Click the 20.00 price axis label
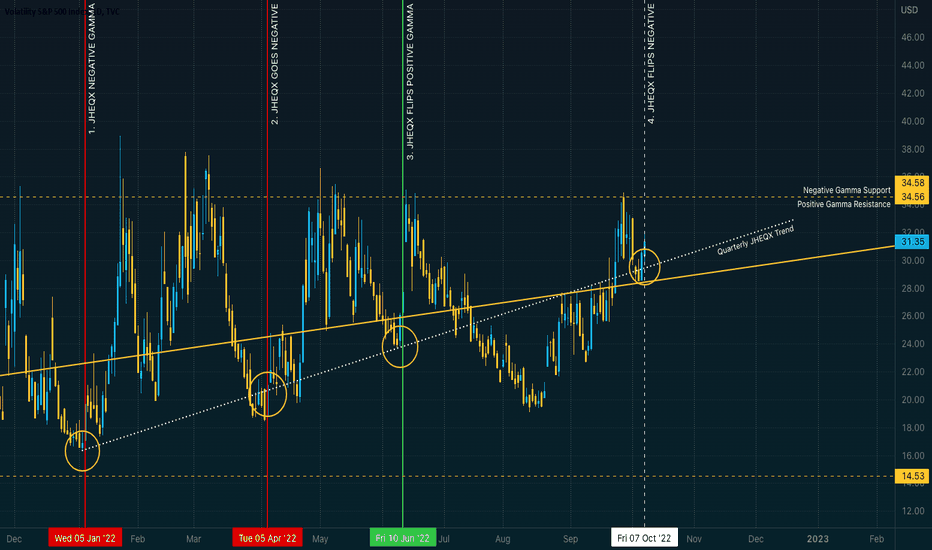Viewport: 932px width, 550px height. 912,400
